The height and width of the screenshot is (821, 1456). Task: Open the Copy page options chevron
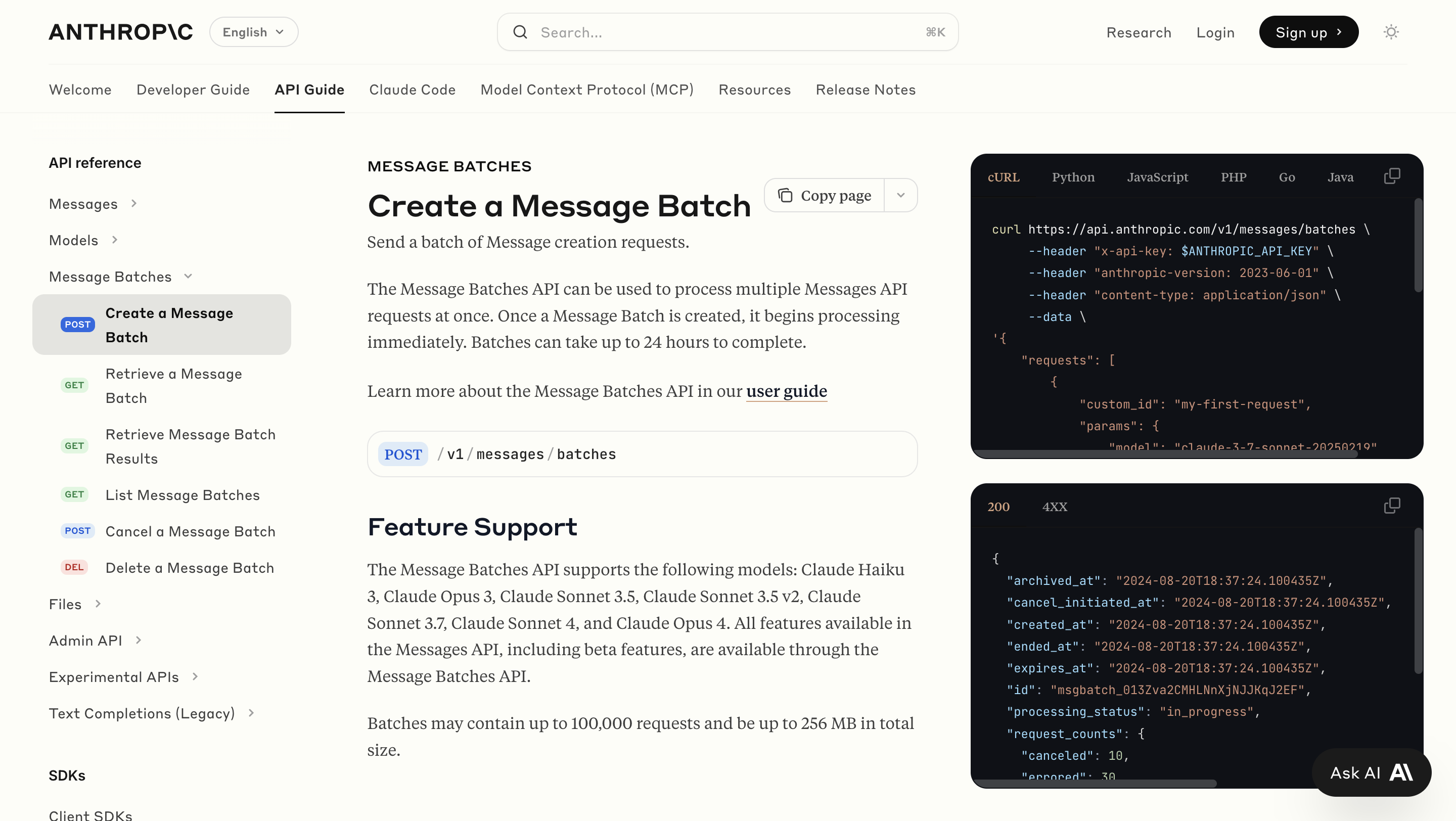[900, 196]
